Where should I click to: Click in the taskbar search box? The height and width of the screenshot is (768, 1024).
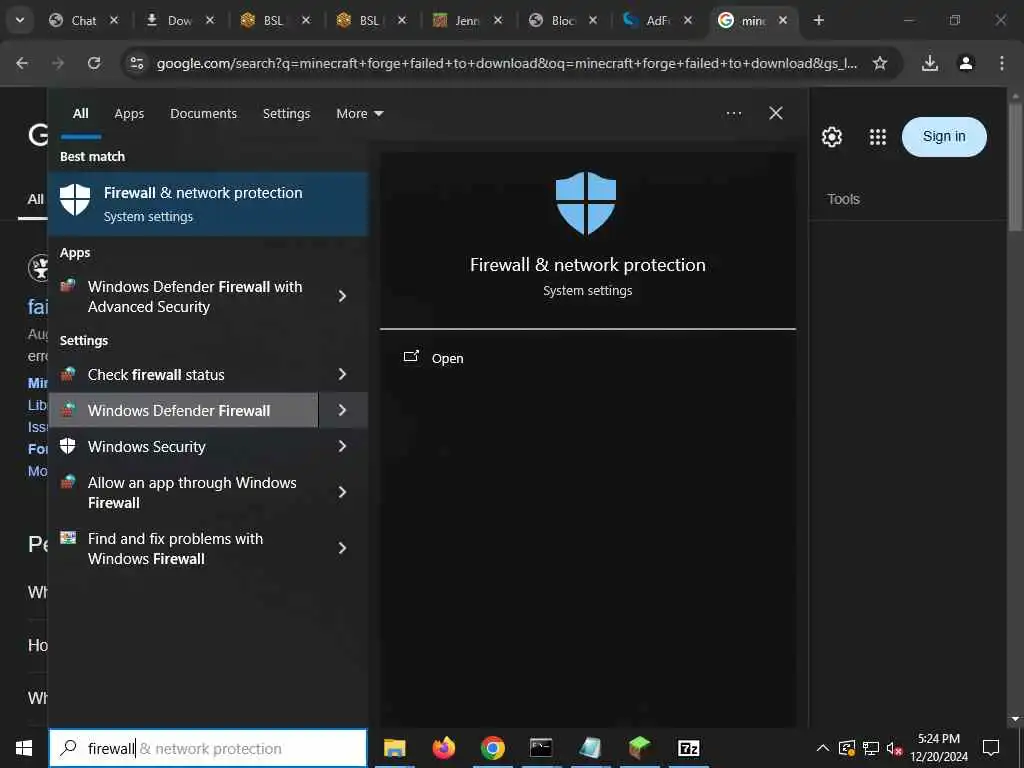point(208,748)
